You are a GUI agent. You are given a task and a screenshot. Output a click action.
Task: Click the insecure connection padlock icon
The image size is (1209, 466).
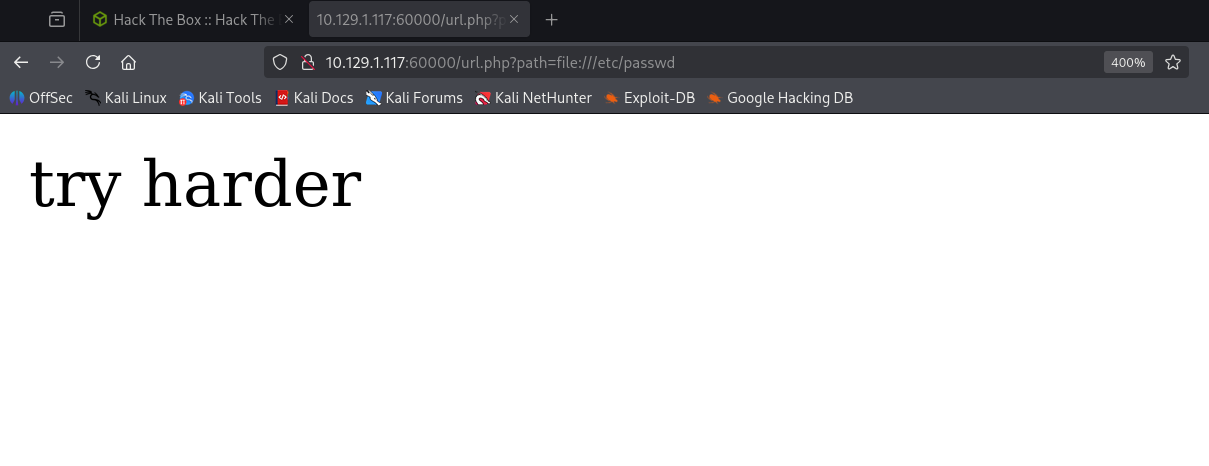click(x=308, y=62)
